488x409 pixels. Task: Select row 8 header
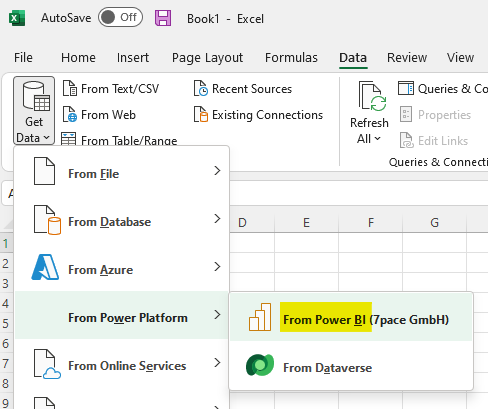point(6,384)
